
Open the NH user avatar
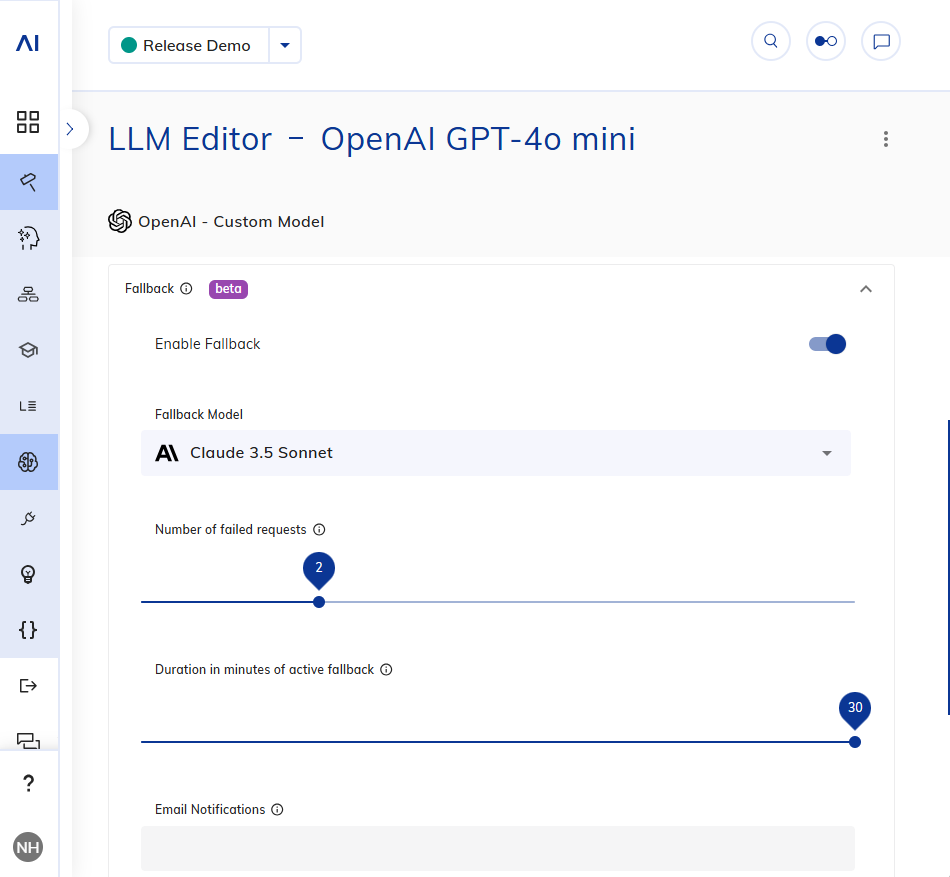pyautogui.click(x=28, y=847)
